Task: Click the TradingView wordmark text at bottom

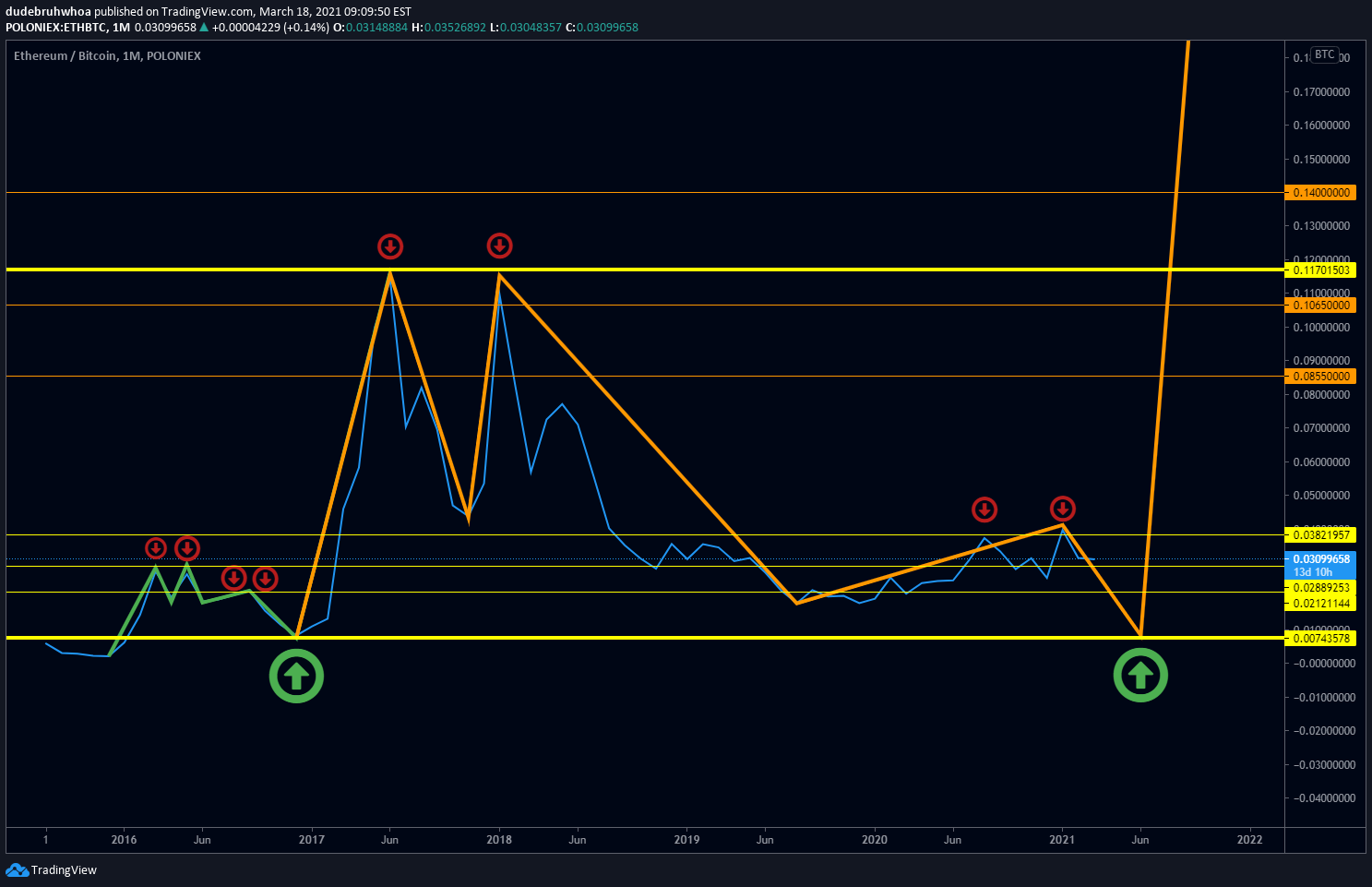Action: coord(64,870)
